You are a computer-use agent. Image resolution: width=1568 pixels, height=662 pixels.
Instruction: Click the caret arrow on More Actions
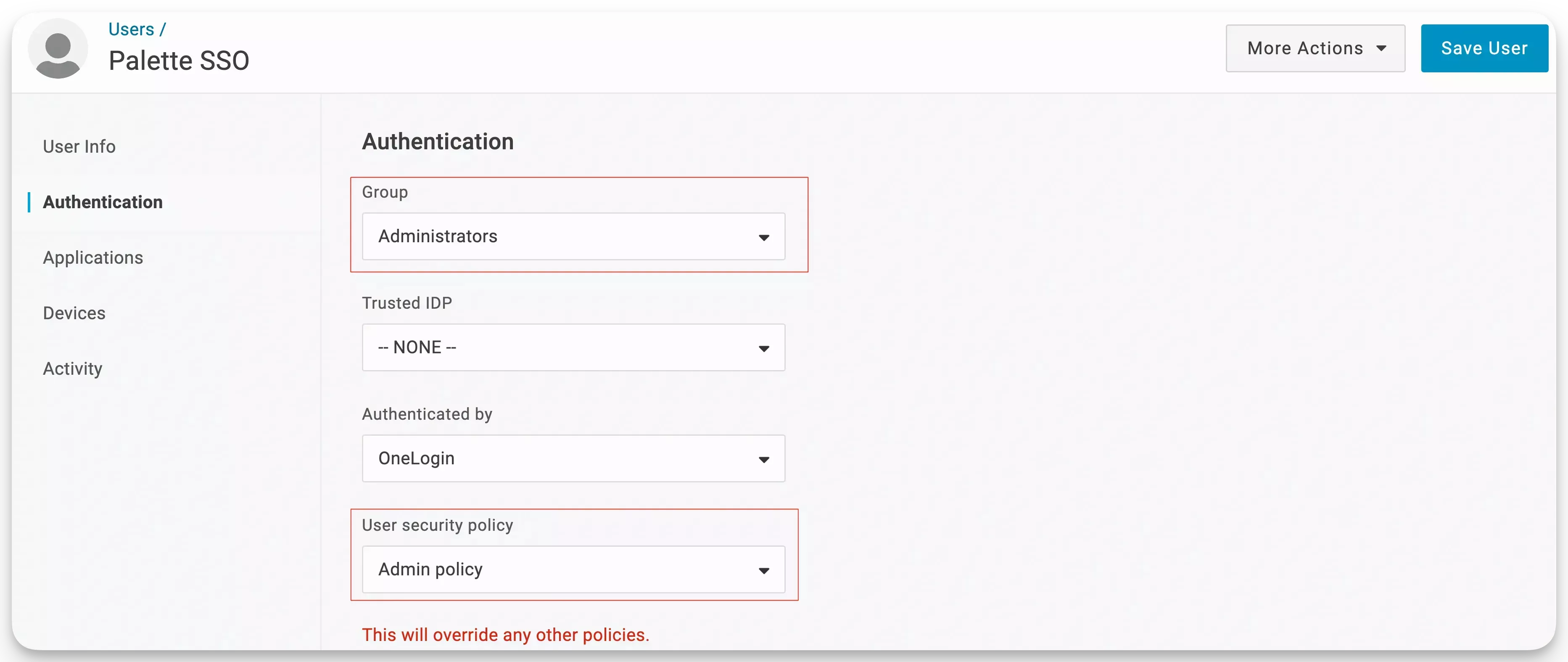tap(1381, 49)
